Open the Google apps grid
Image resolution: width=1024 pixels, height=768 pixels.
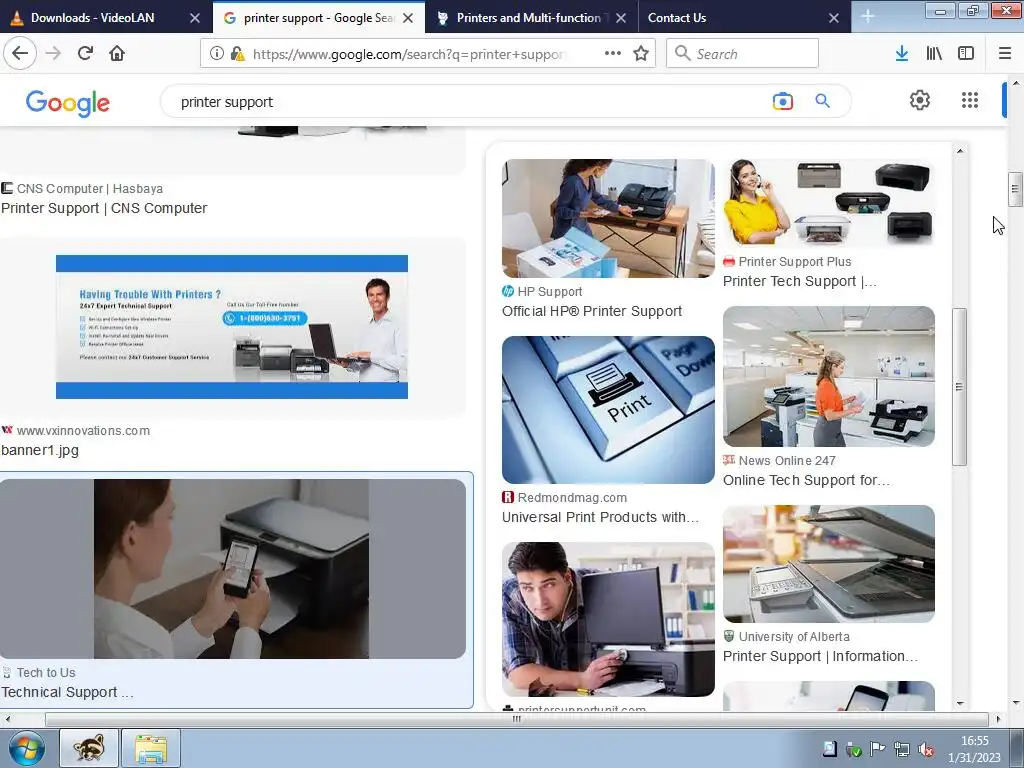click(970, 100)
